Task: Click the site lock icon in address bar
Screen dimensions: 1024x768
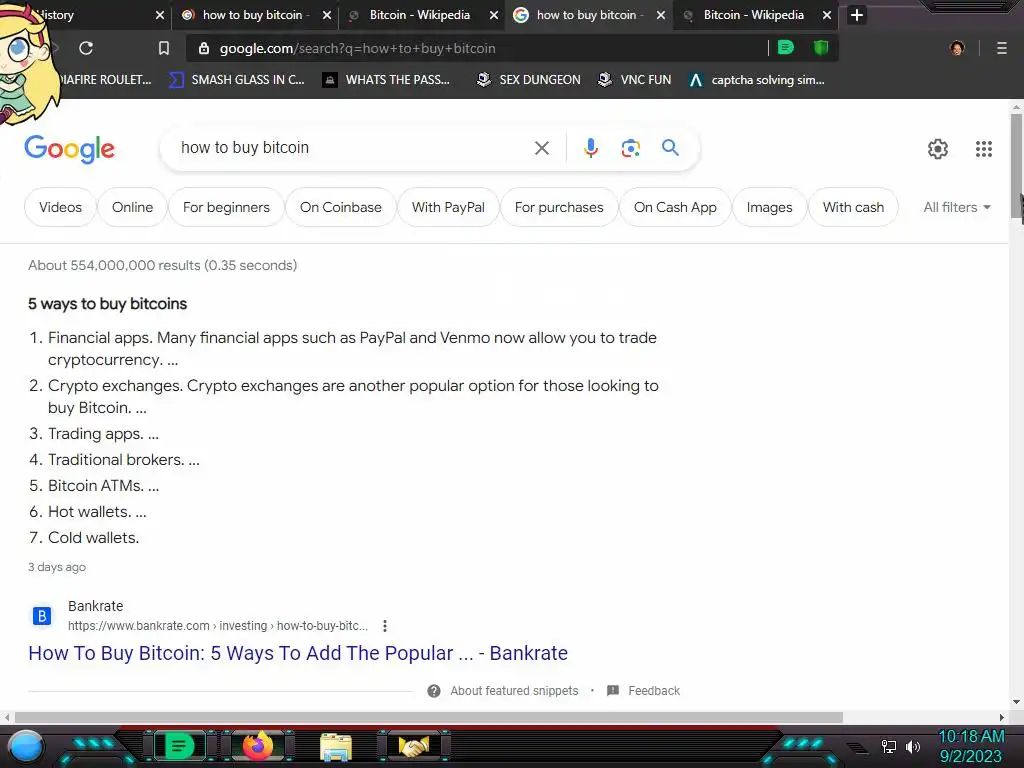Action: [x=204, y=48]
